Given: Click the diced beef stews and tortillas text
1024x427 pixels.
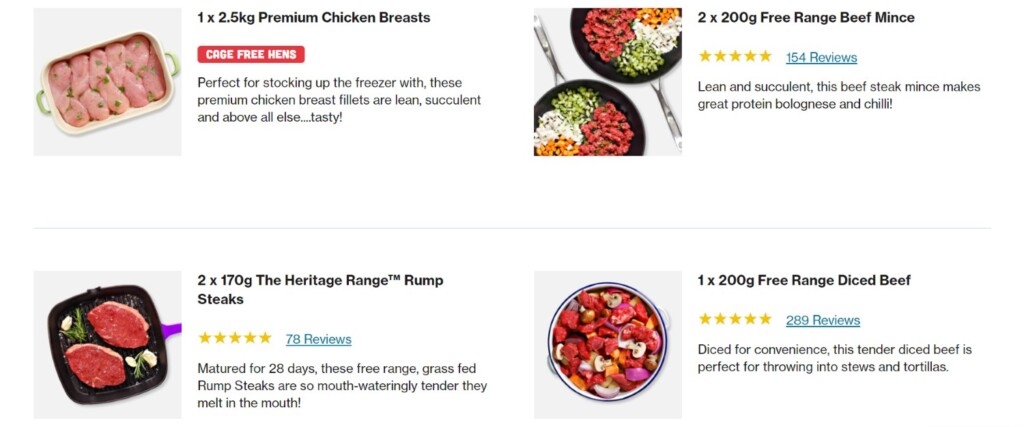Looking at the screenshot, I should pos(834,358).
